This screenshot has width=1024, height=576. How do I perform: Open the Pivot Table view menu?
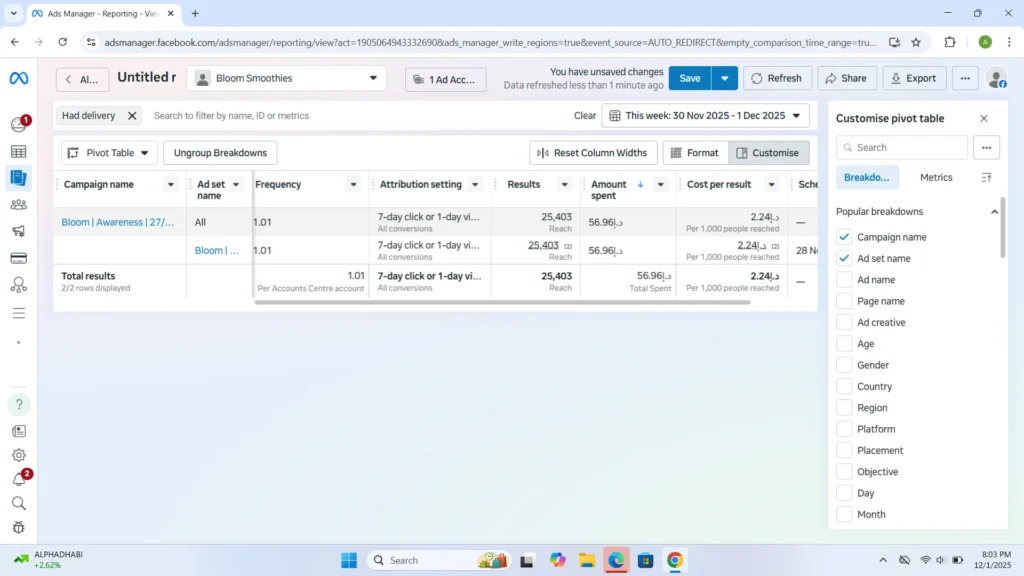click(108, 152)
